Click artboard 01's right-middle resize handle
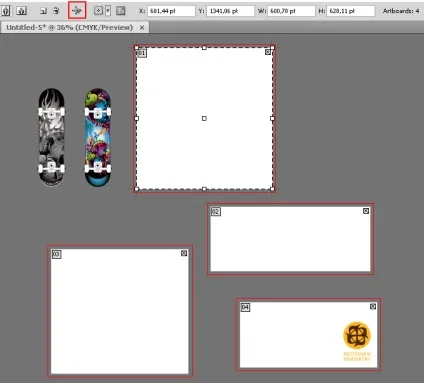Viewport: 424px width, 383px height. pyautogui.click(x=272, y=118)
